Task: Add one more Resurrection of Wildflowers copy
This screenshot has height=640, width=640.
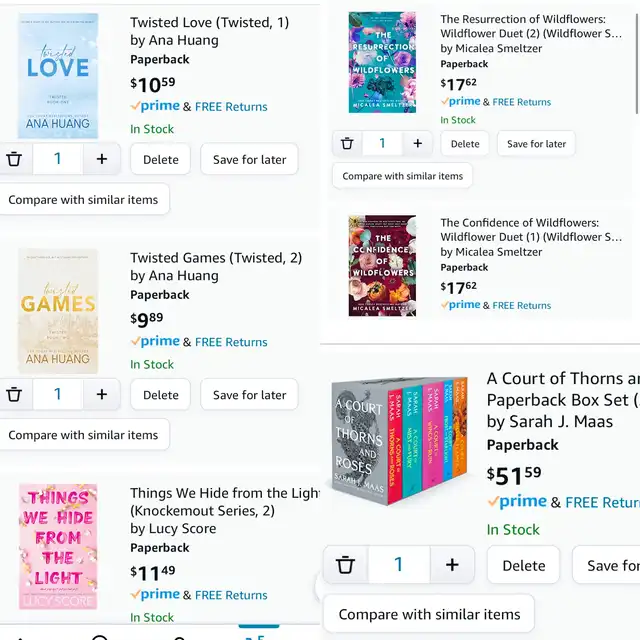Action: click(417, 143)
